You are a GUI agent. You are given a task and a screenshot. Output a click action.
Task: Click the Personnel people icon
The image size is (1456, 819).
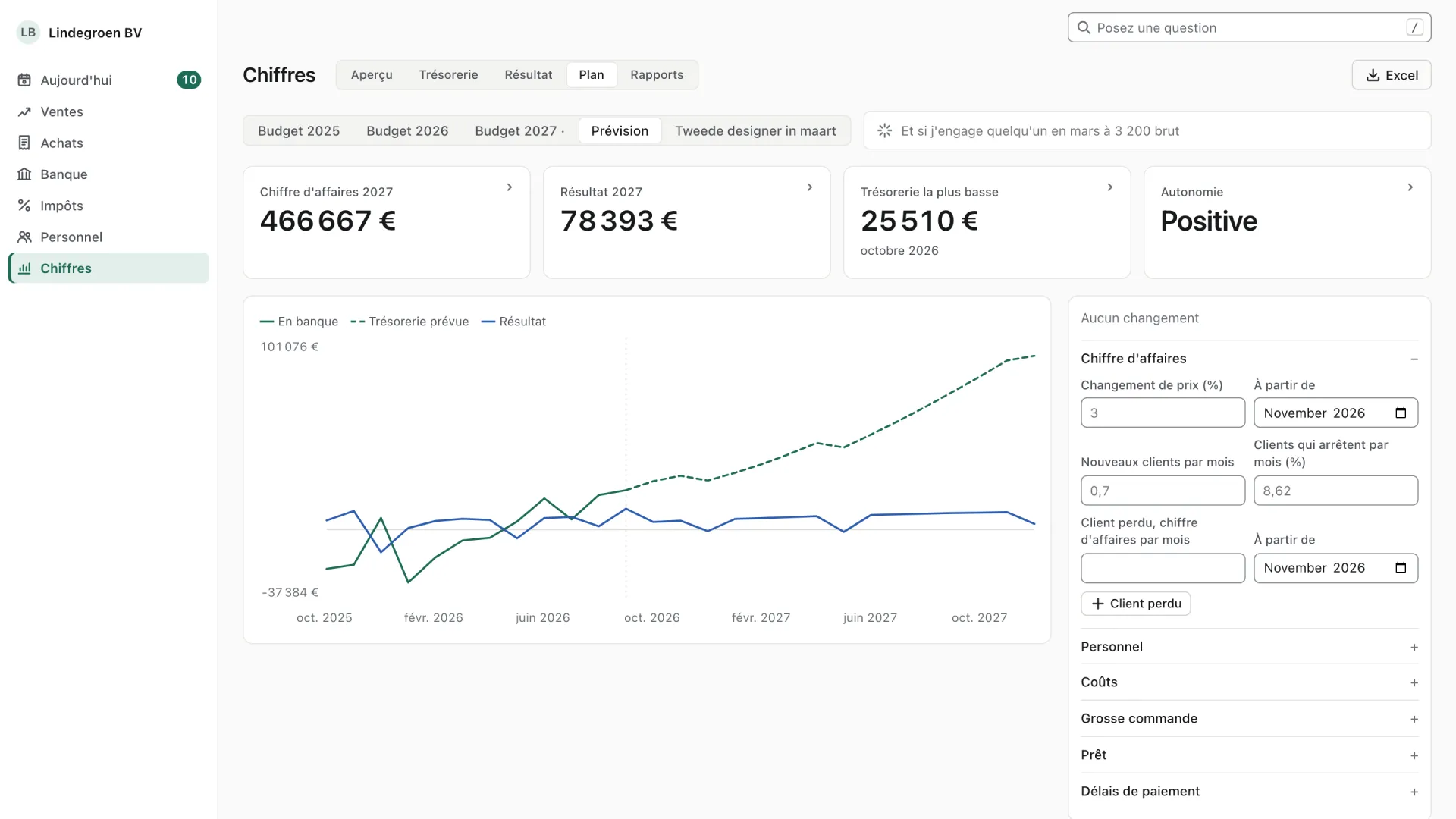click(24, 237)
